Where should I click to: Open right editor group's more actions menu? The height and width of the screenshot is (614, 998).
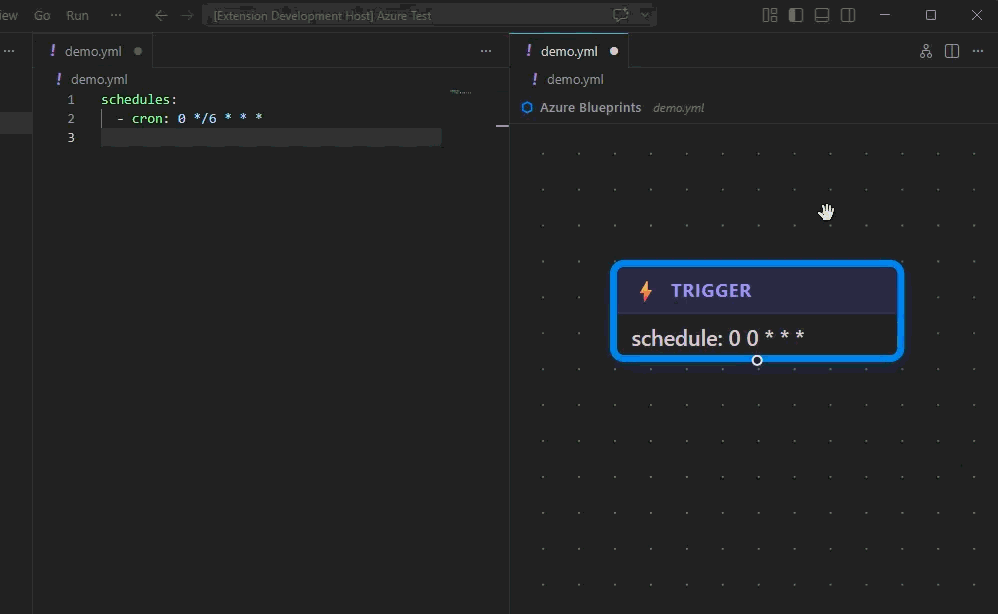pos(978,51)
